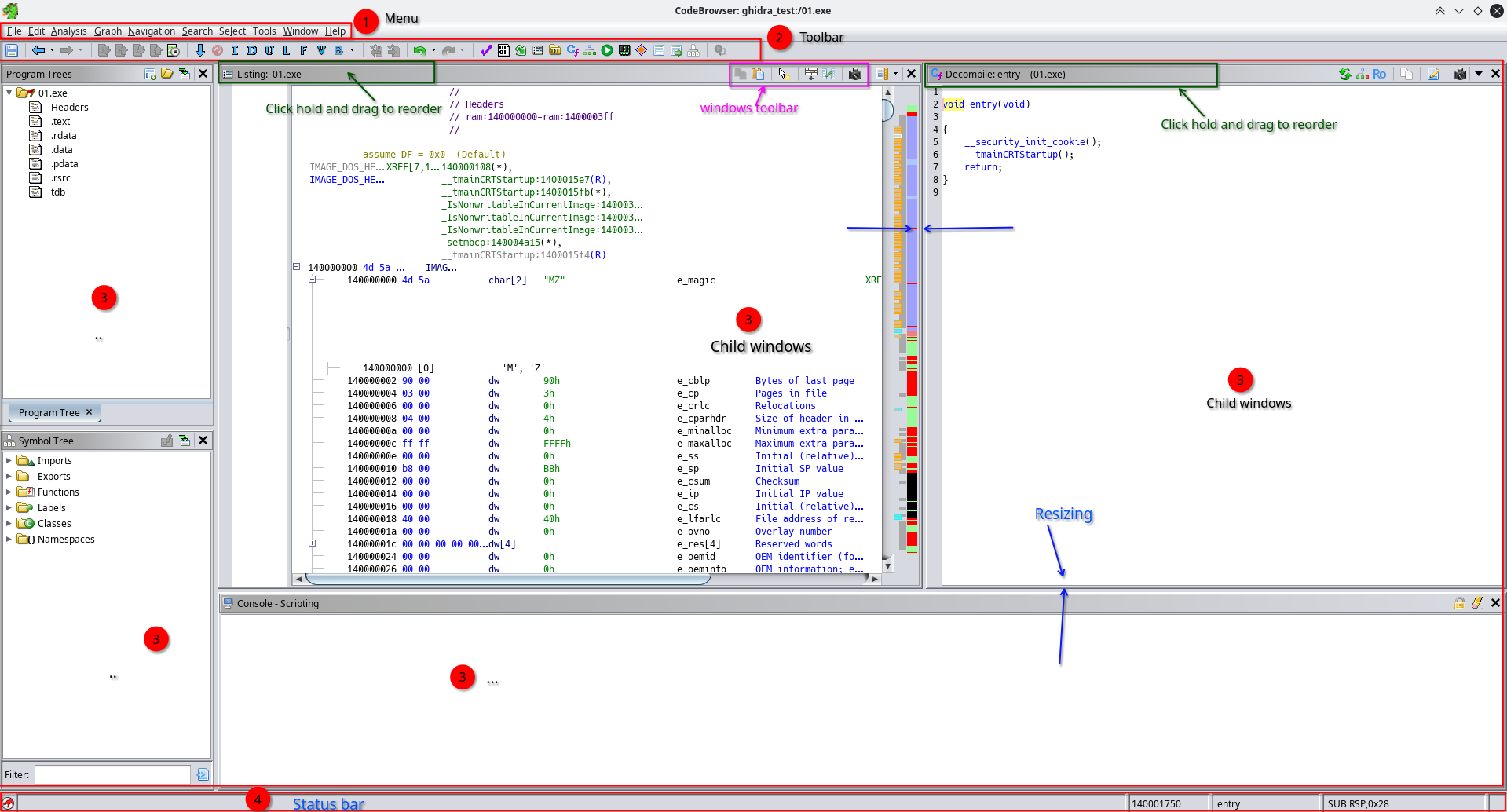The image size is (1507, 812).
Task: Click the Listing vertical scrollbar down arrow
Action: [887, 566]
